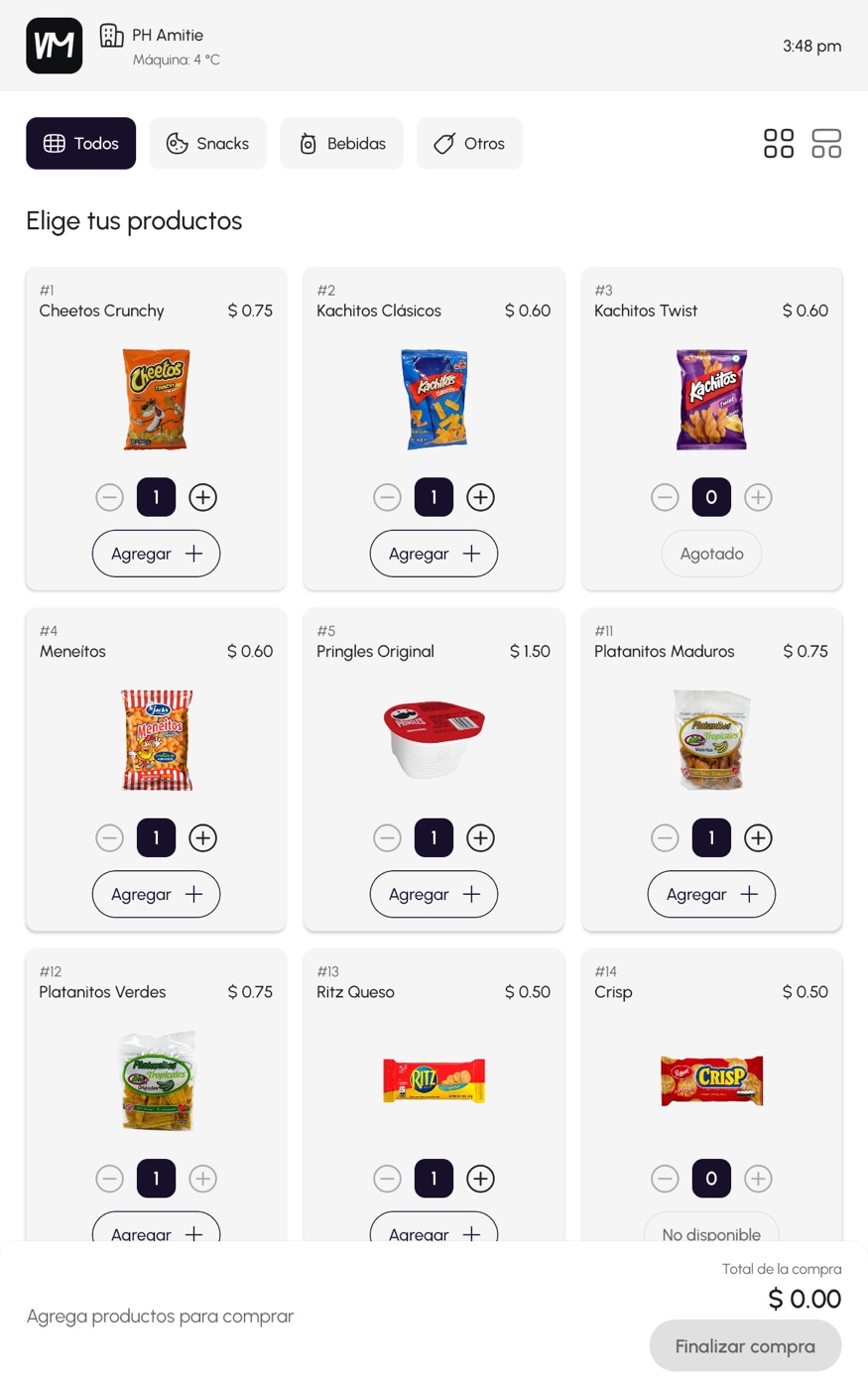
Task: Click the VM logo icon
Action: (x=55, y=46)
